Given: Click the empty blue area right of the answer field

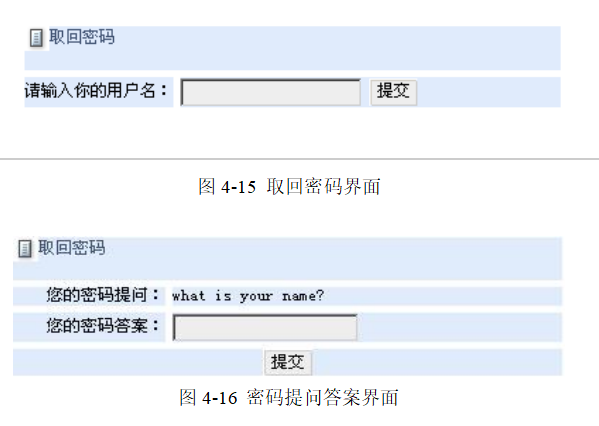Looking at the screenshot, I should coord(460,327).
